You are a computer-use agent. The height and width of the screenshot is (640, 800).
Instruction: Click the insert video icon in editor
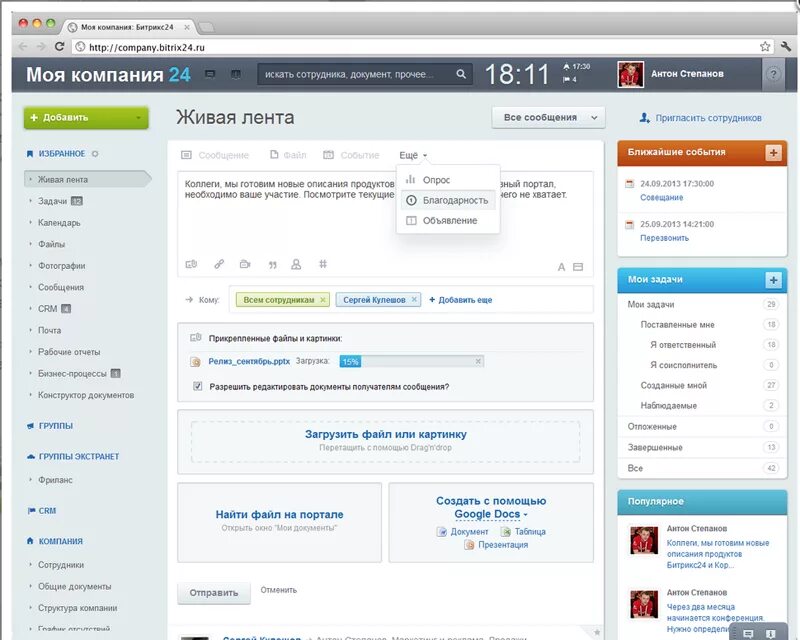click(x=245, y=264)
